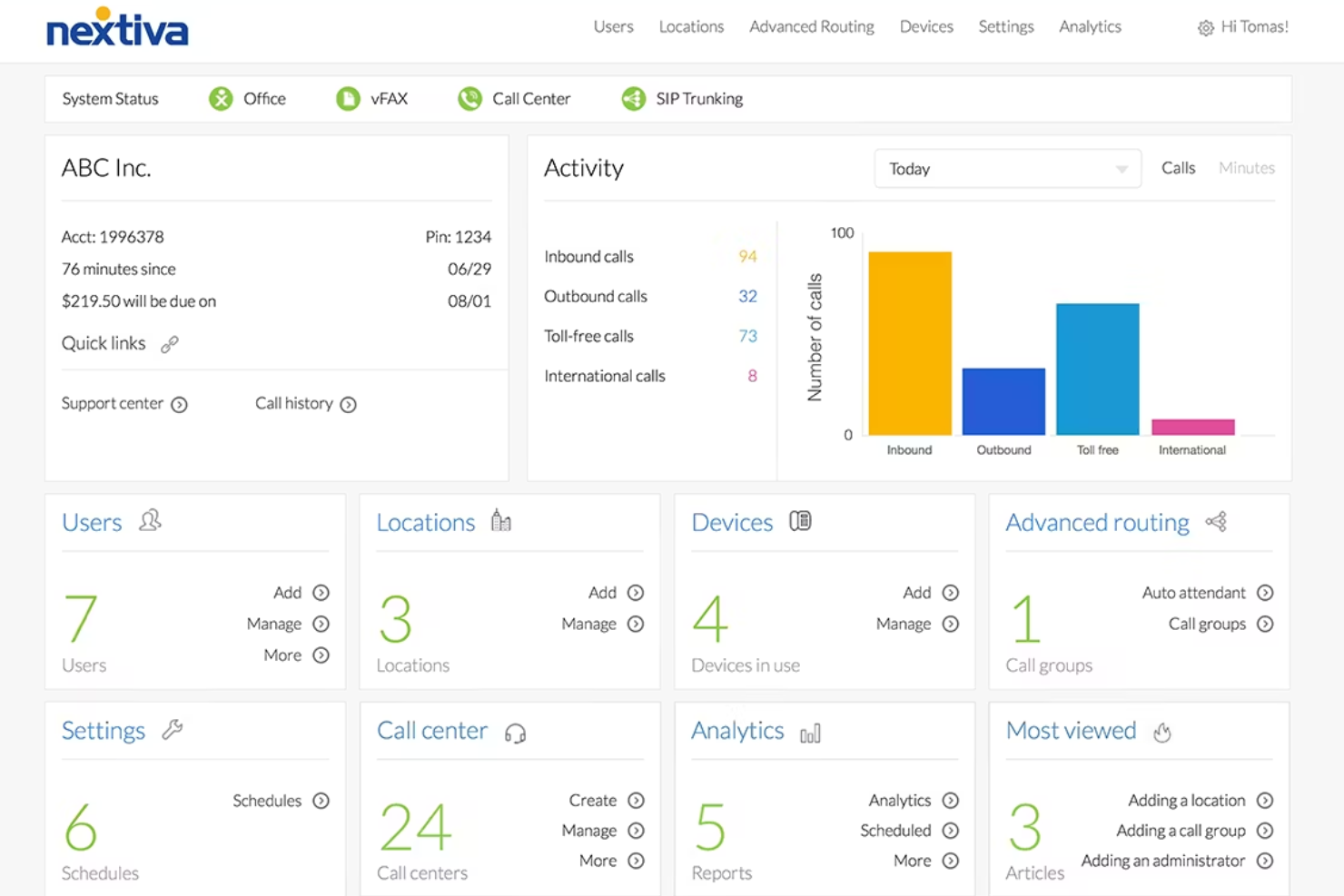
Task: Click the arrow next to Adding an administrator
Action: coord(1265,861)
